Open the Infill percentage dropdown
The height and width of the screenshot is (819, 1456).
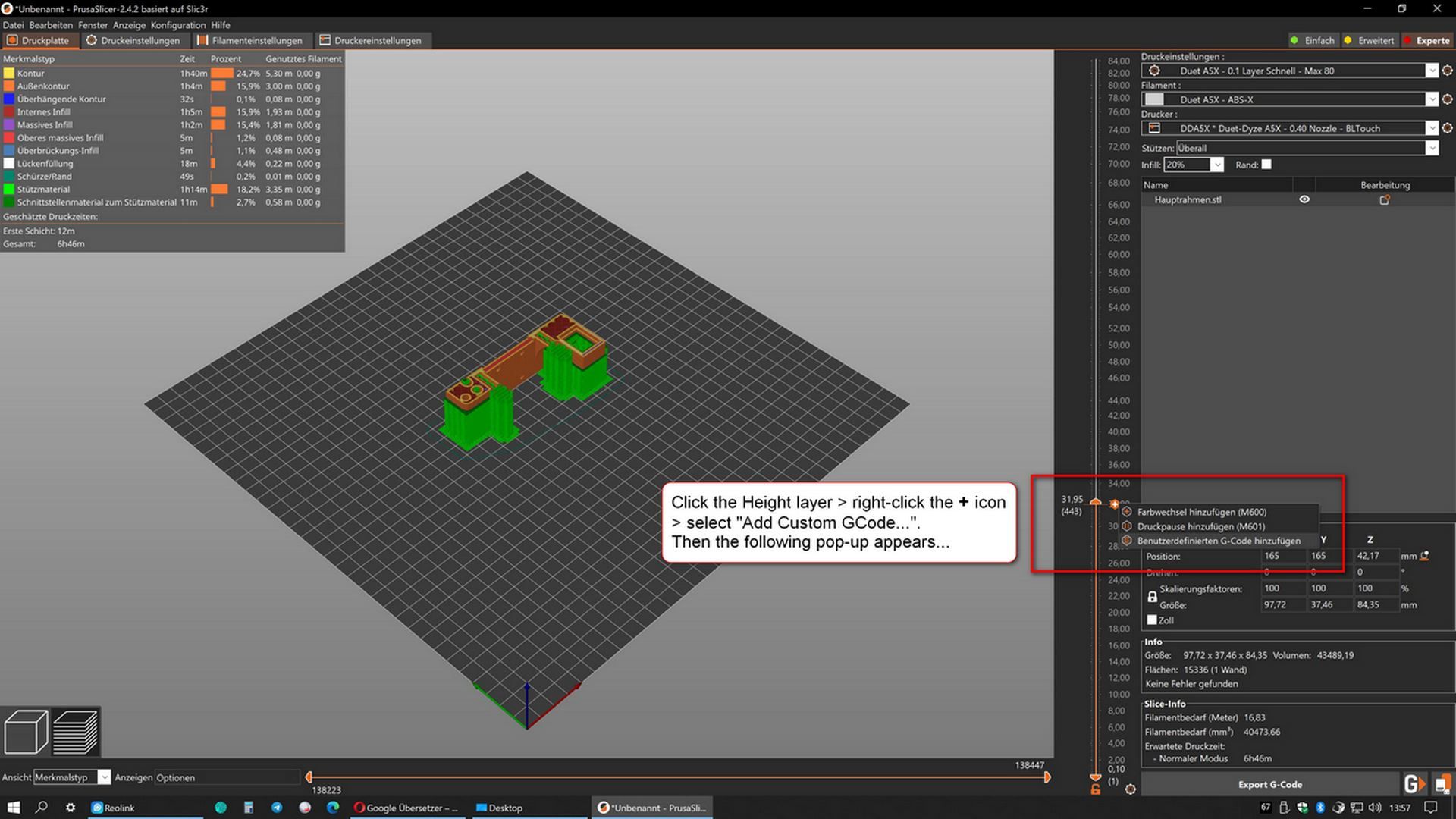pyautogui.click(x=1217, y=165)
